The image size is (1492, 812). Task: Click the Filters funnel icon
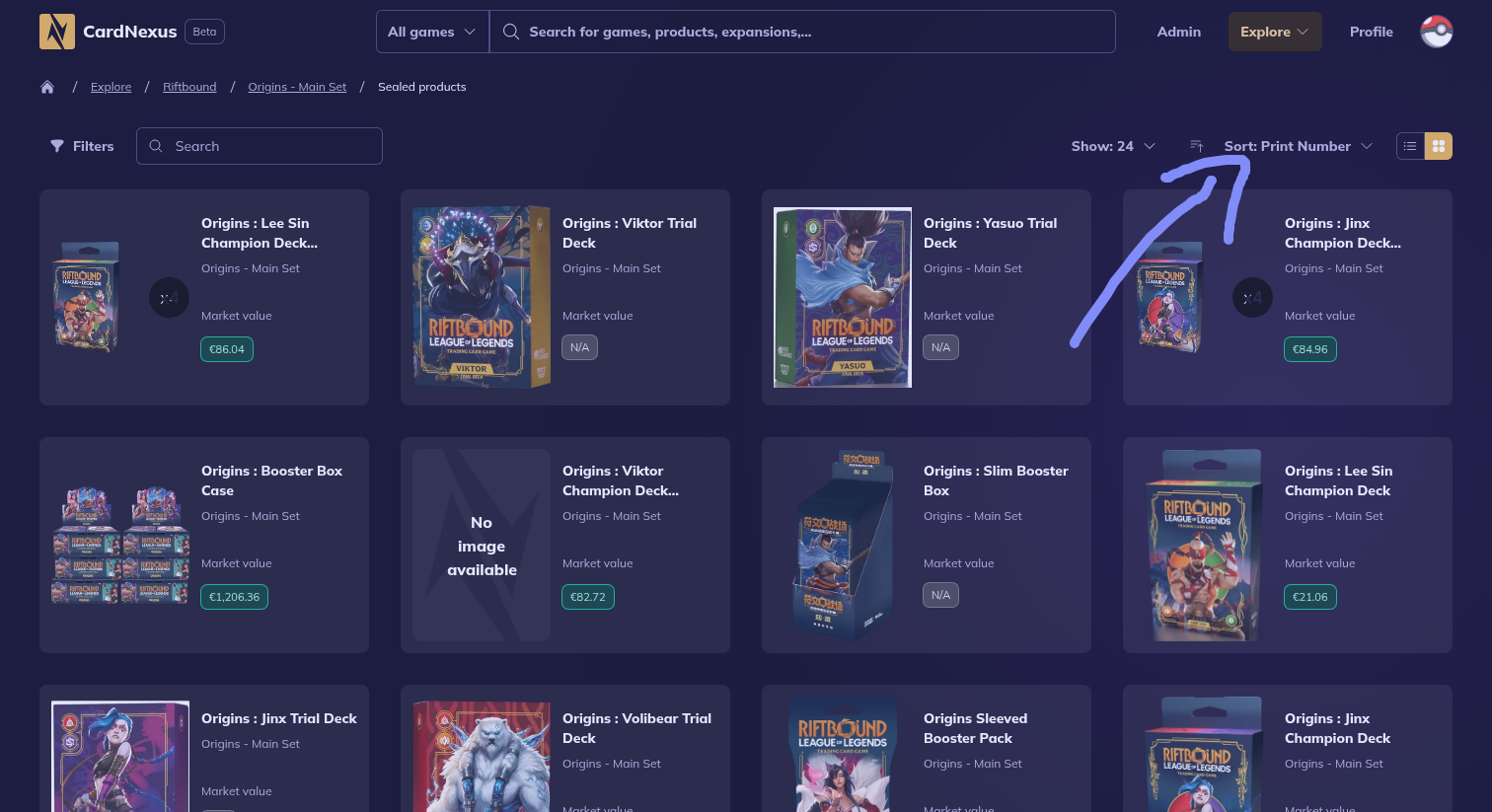pos(57,146)
